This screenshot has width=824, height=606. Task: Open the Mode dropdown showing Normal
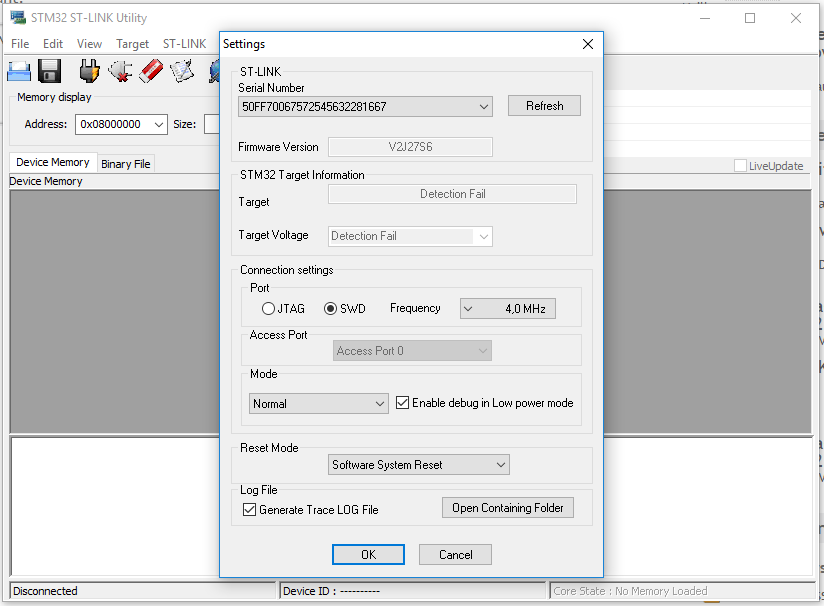point(319,404)
